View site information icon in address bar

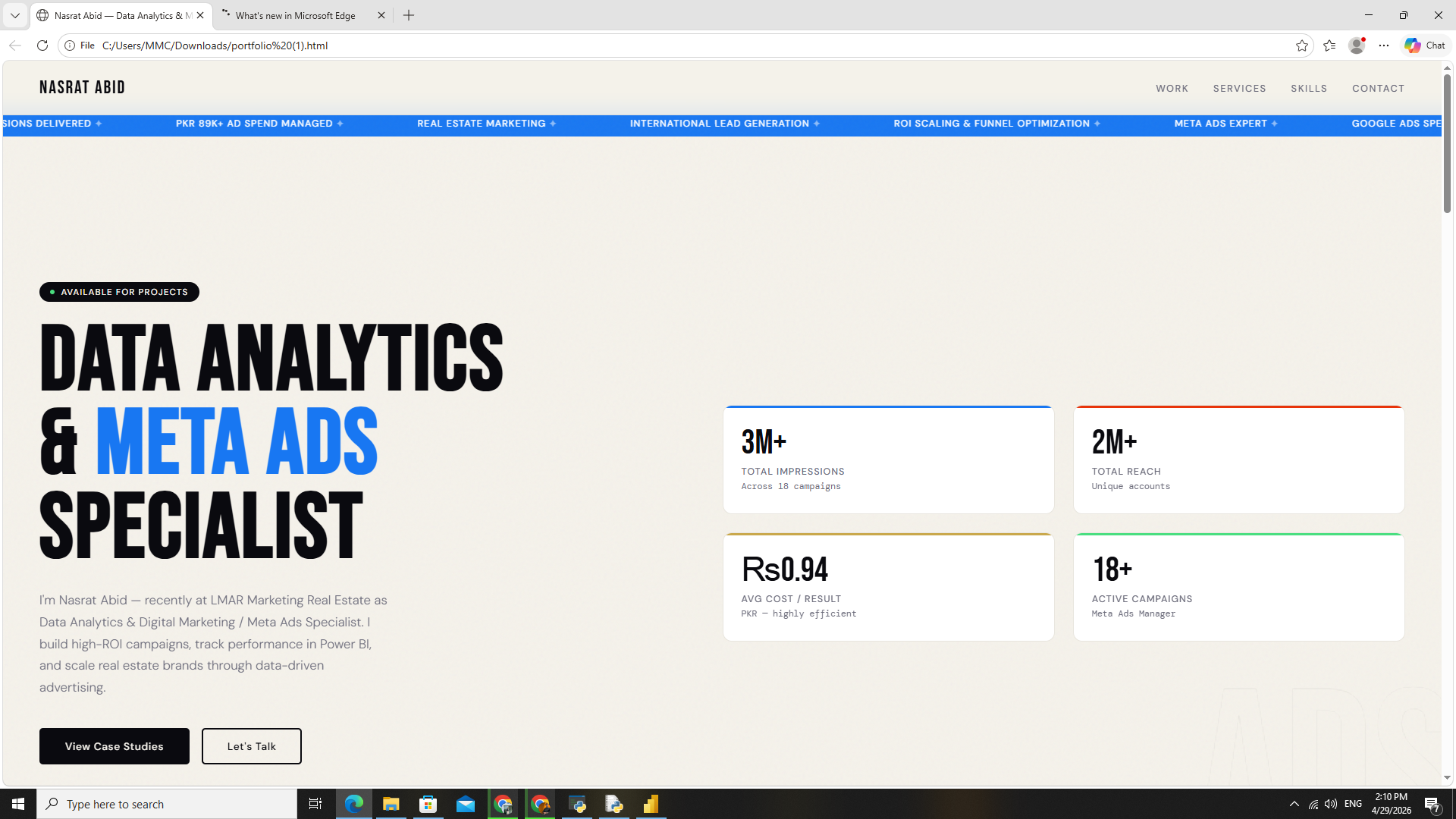pos(70,45)
